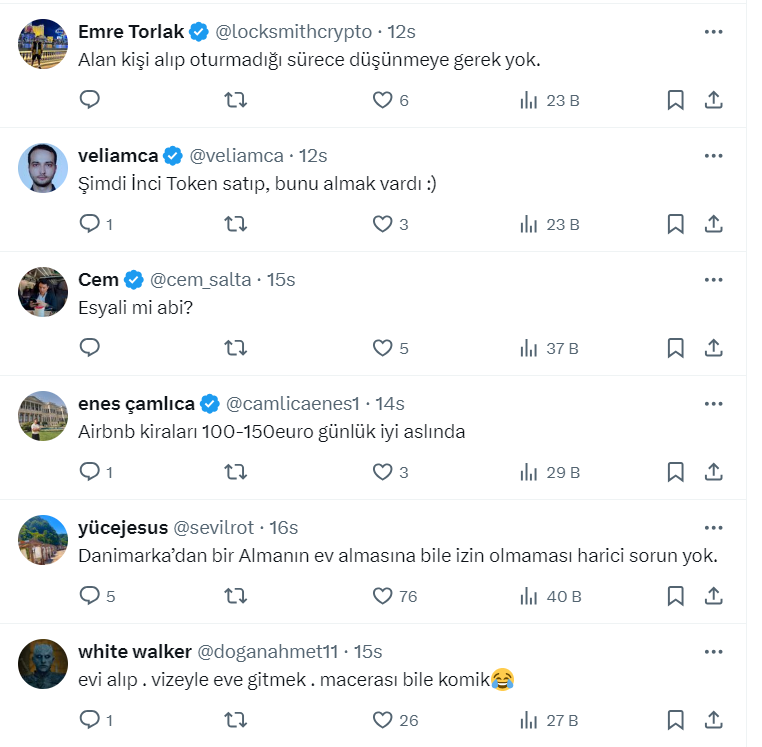Open the 16s timestamp on yücejesus's tweet
762x747 pixels.
pos(284,528)
